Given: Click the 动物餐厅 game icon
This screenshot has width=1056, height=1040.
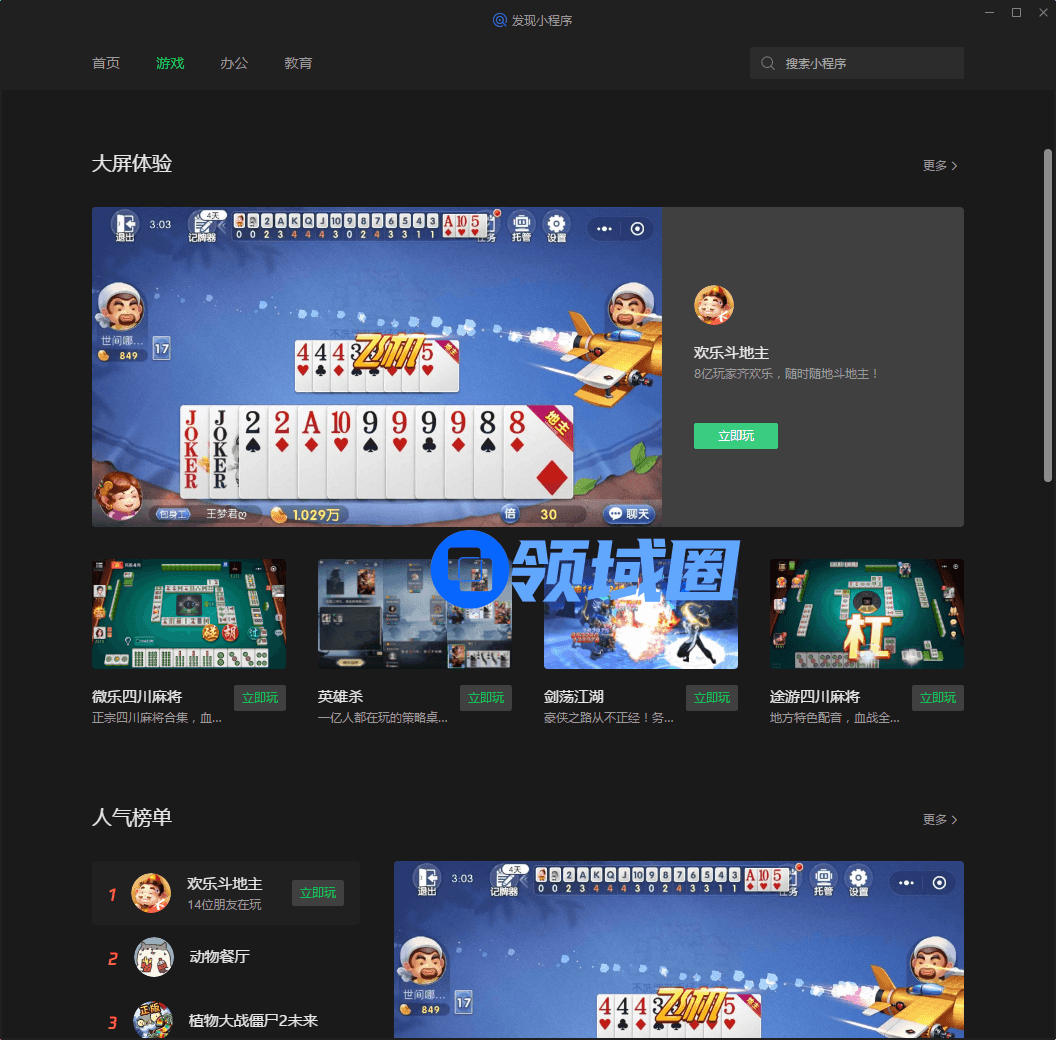Looking at the screenshot, I should tap(153, 957).
